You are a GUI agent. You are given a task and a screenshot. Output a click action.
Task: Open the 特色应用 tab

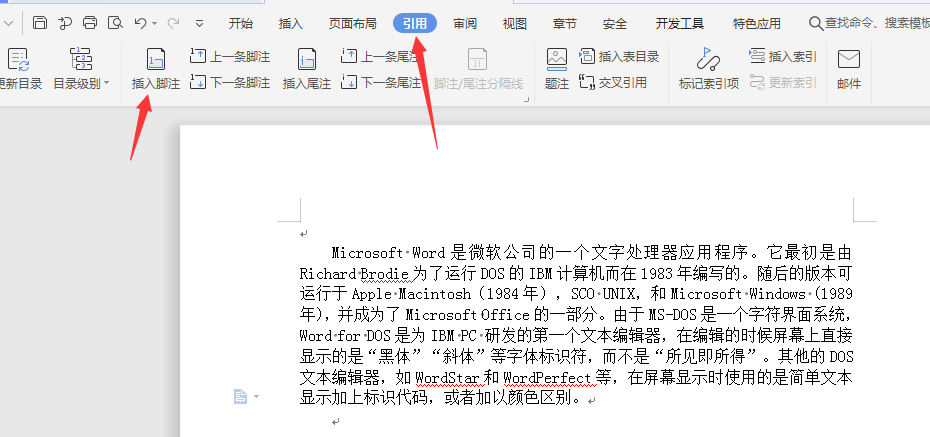coord(757,24)
